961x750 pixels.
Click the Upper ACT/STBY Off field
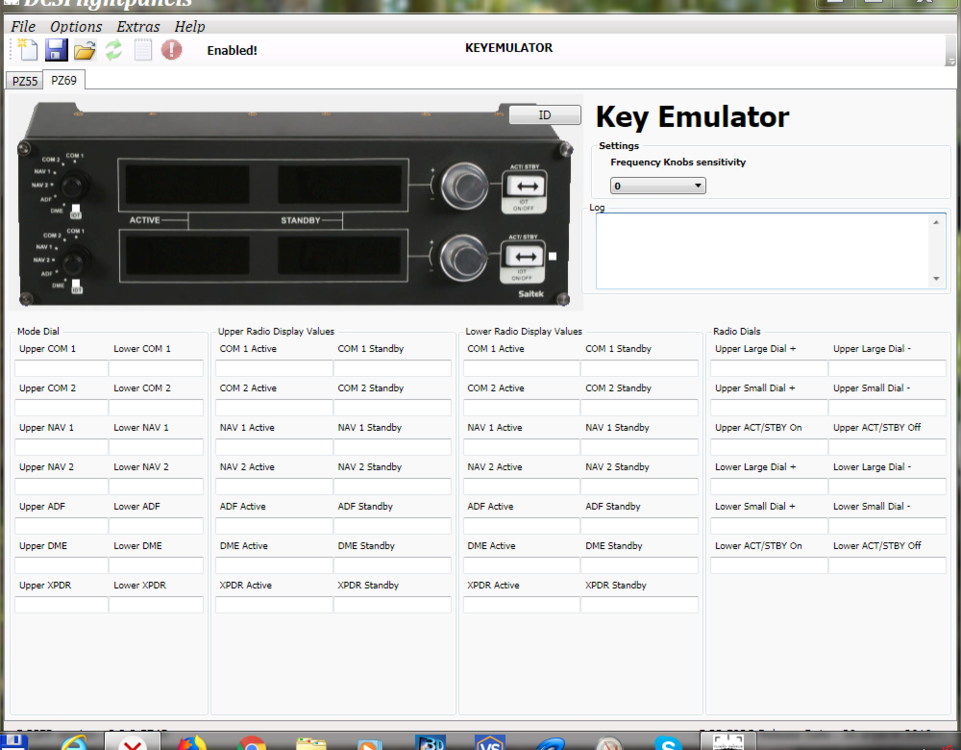pyautogui.click(x=887, y=447)
